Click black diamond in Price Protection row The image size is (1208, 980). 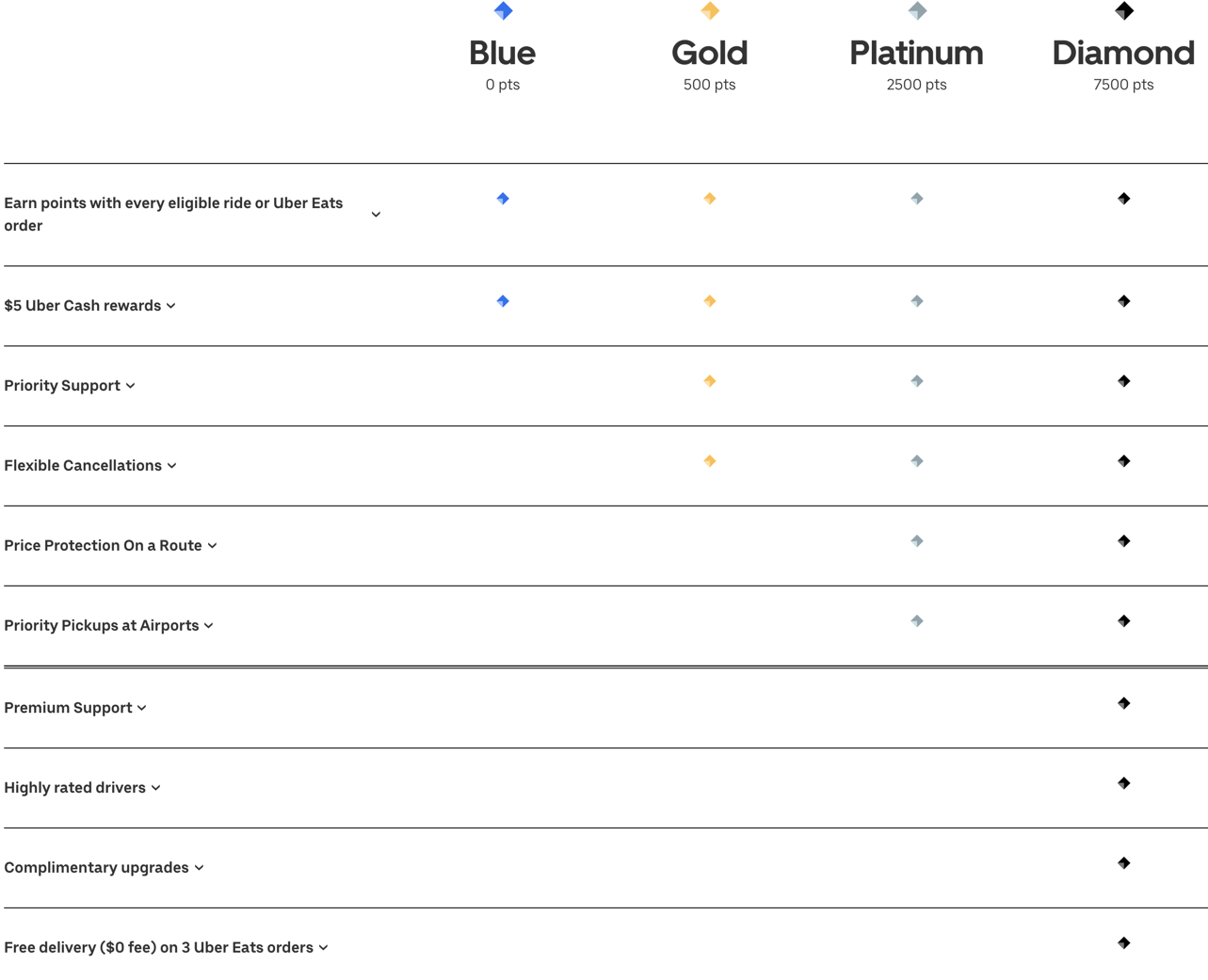(1124, 541)
